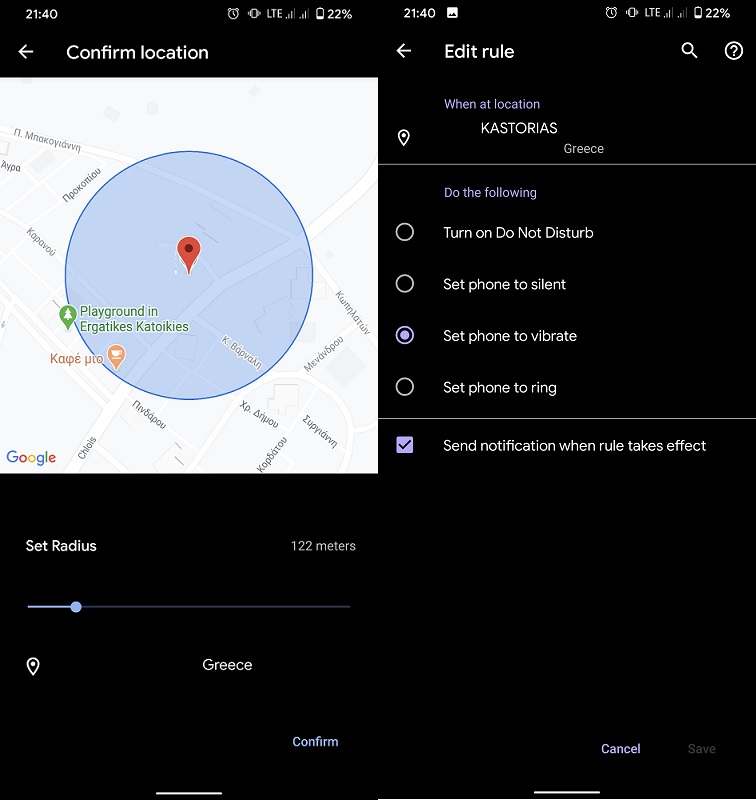Go back from Edit rule screen

[404, 51]
